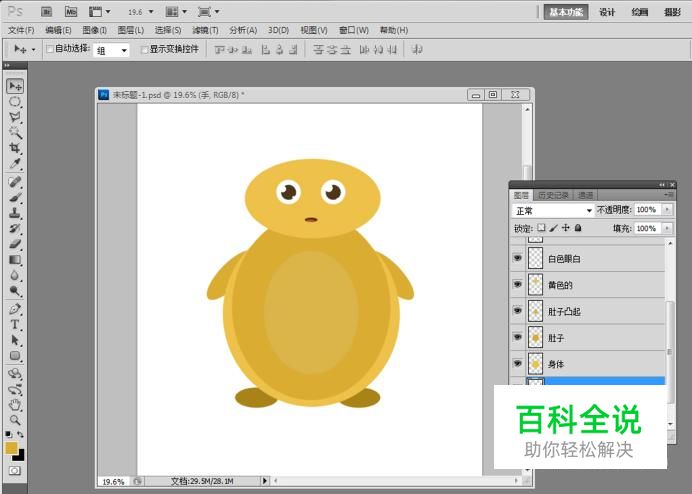Enable the 自动选择 checkbox
This screenshot has width=692, height=494.
pyautogui.click(x=50, y=49)
